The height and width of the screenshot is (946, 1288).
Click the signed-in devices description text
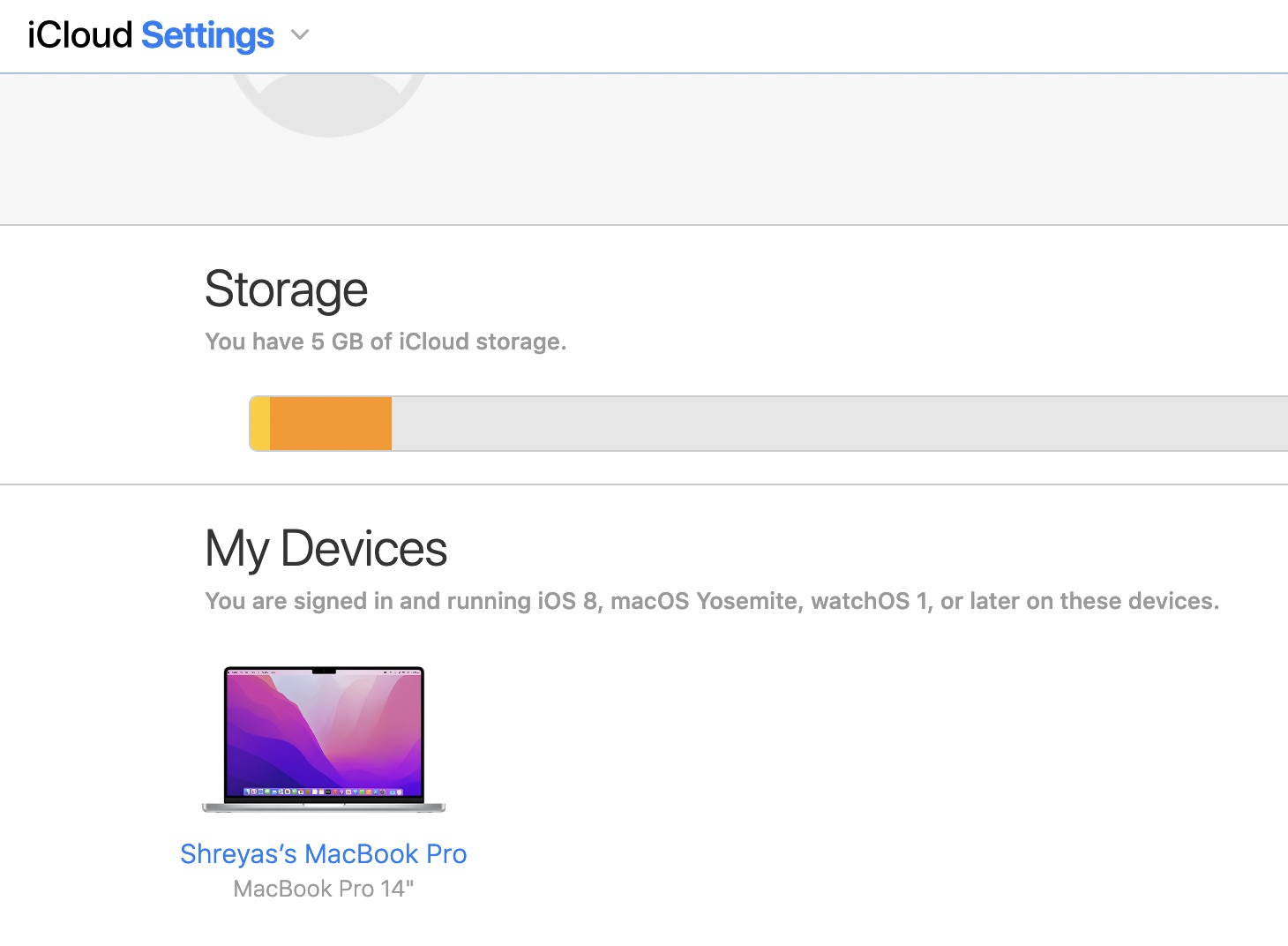pos(711,601)
